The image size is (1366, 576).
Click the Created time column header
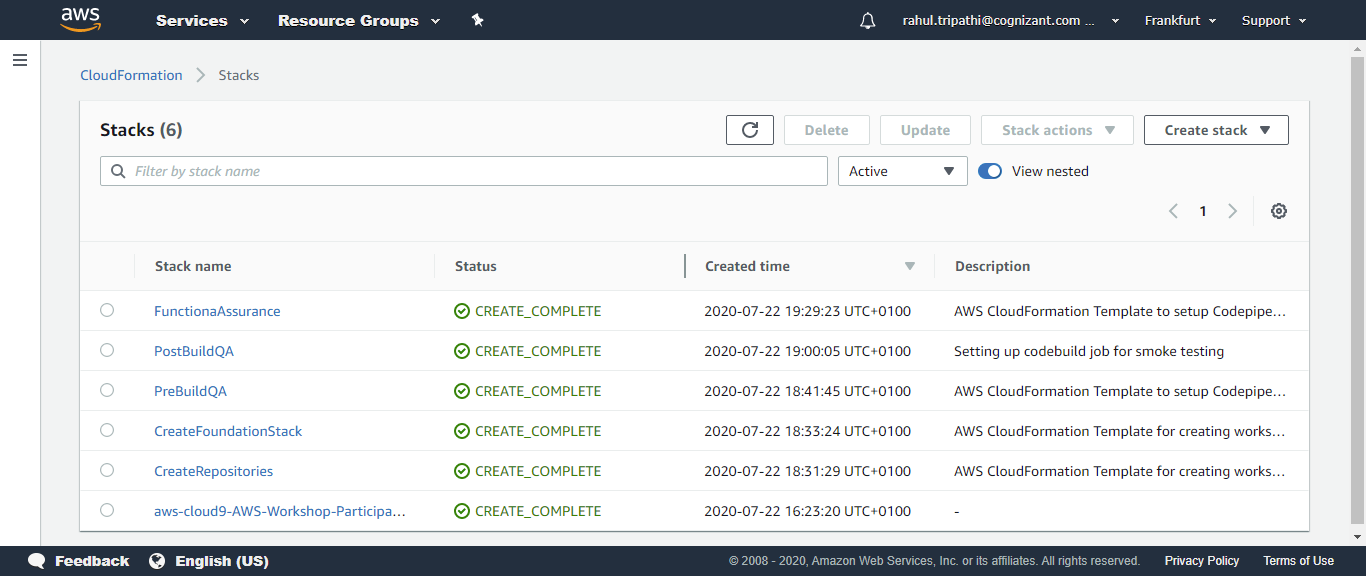pyautogui.click(x=747, y=266)
